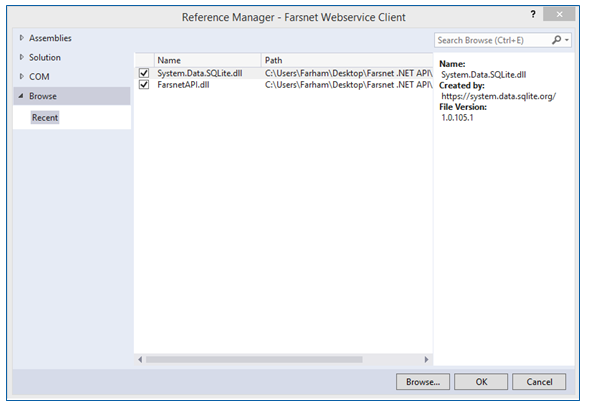The height and width of the screenshot is (407, 591).
Task: Select the Browse category label
Action: 43,96
